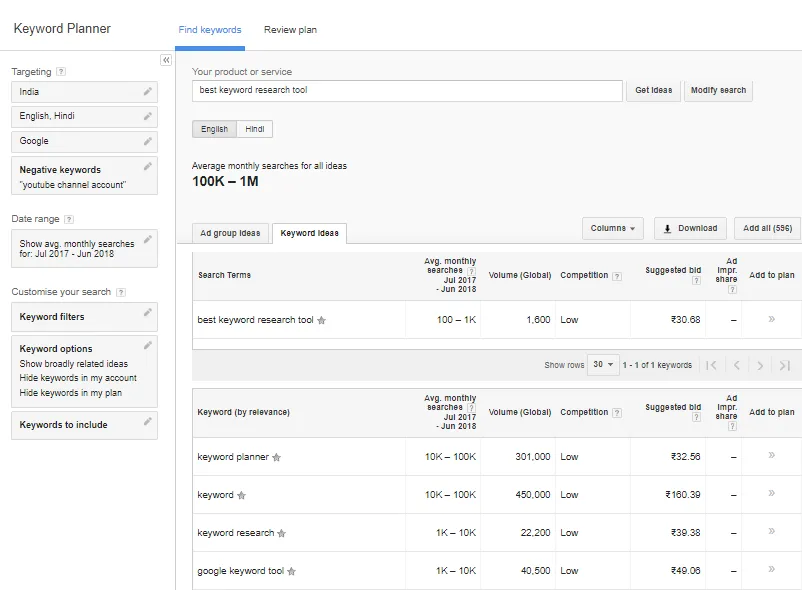Select the ₹49.06 suggested bid cell

click(x=668, y=571)
